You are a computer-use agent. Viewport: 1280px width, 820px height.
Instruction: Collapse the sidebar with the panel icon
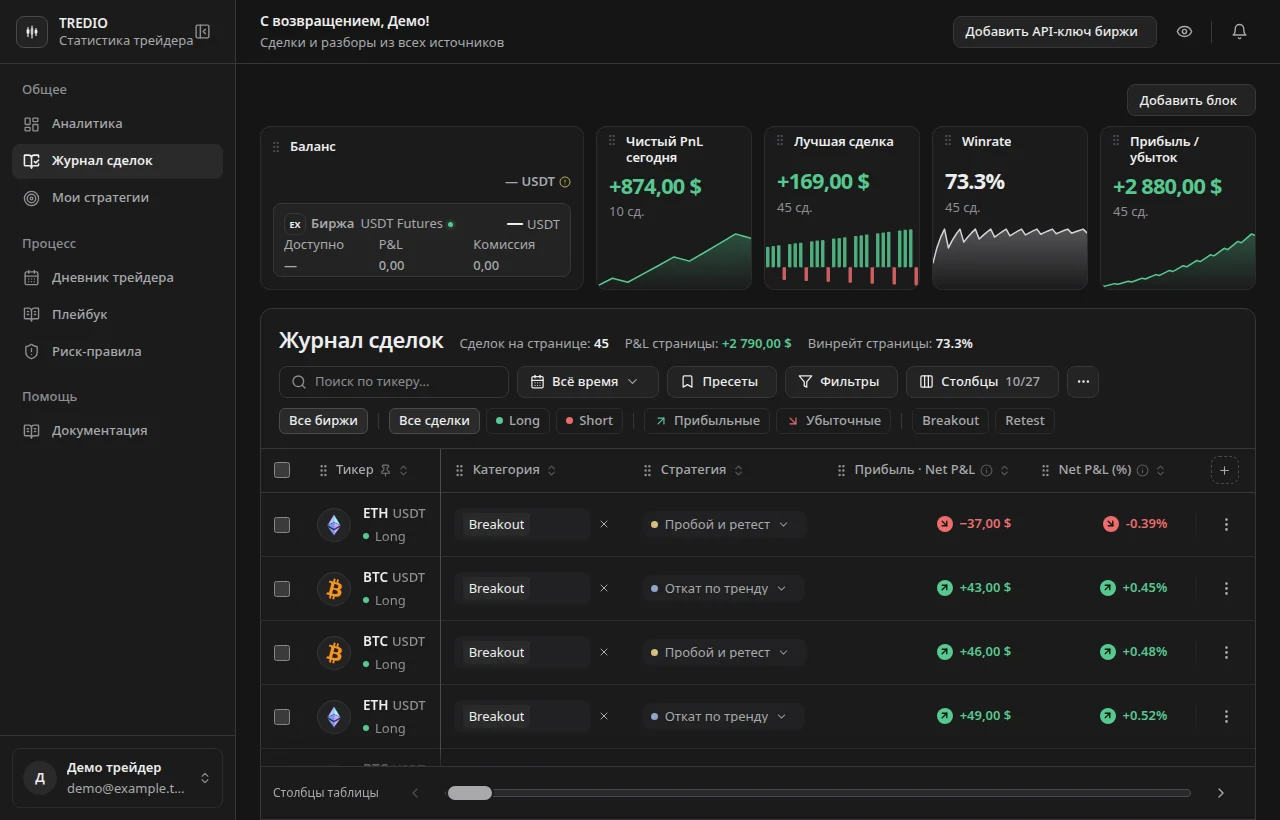click(x=203, y=32)
